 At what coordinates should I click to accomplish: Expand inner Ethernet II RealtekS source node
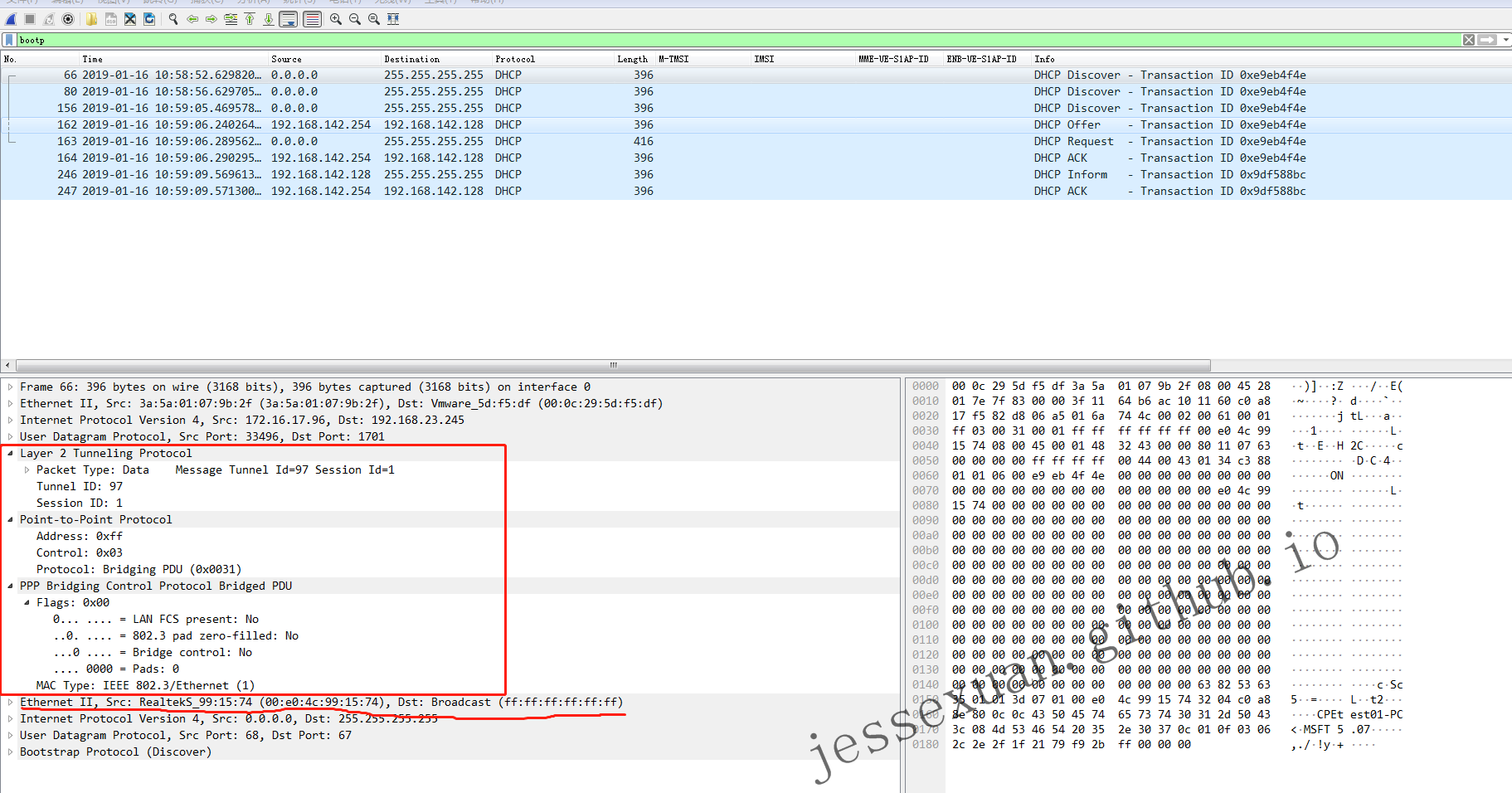(10, 702)
